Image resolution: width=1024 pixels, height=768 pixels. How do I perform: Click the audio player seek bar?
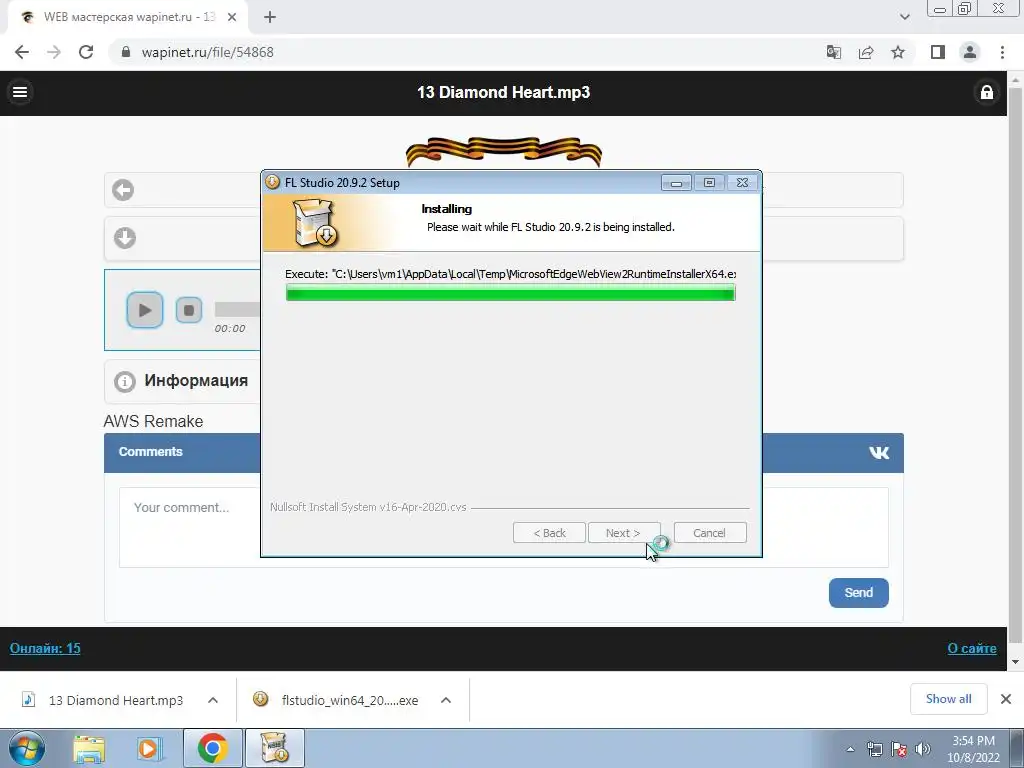(237, 310)
